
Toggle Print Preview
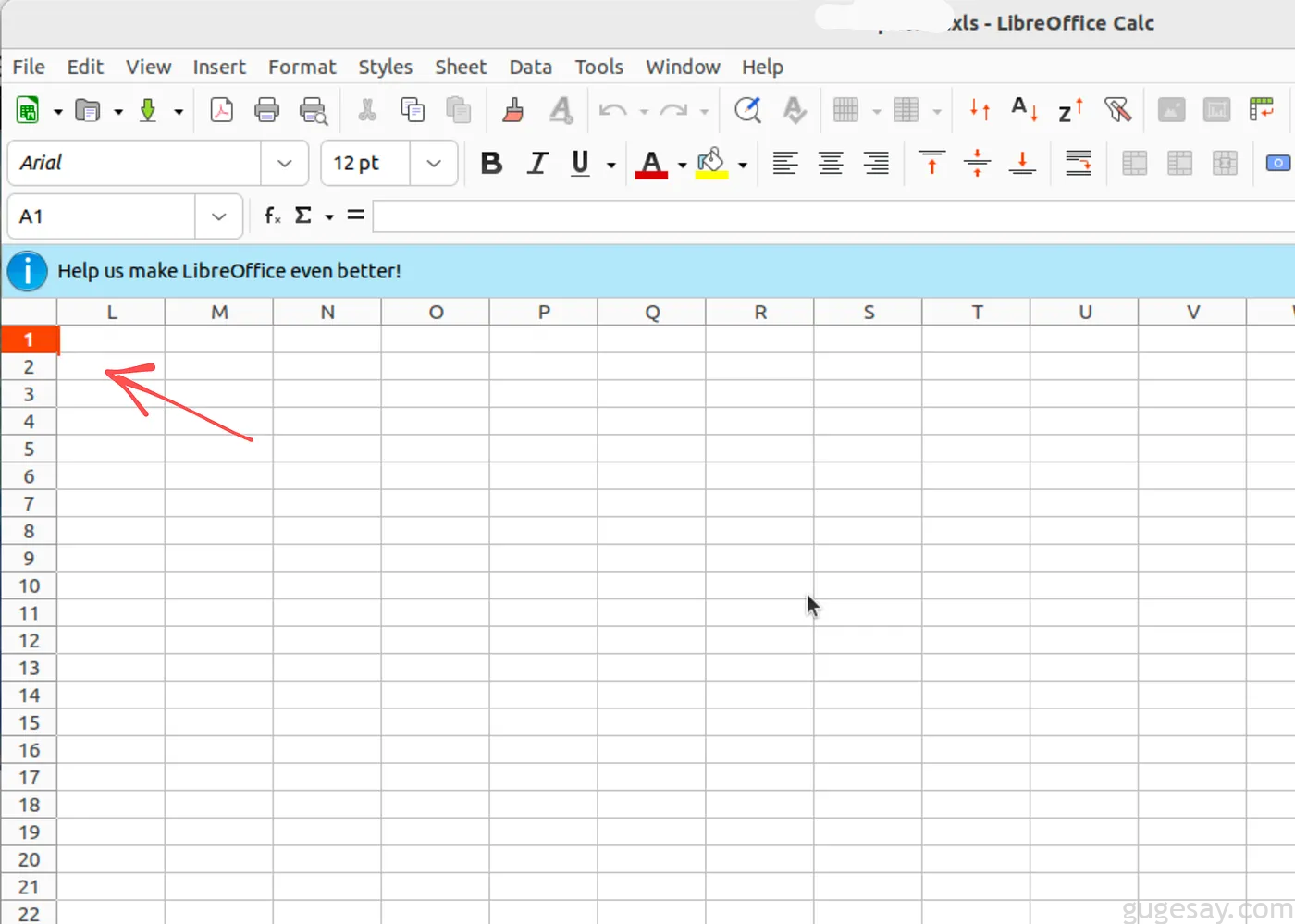314,111
